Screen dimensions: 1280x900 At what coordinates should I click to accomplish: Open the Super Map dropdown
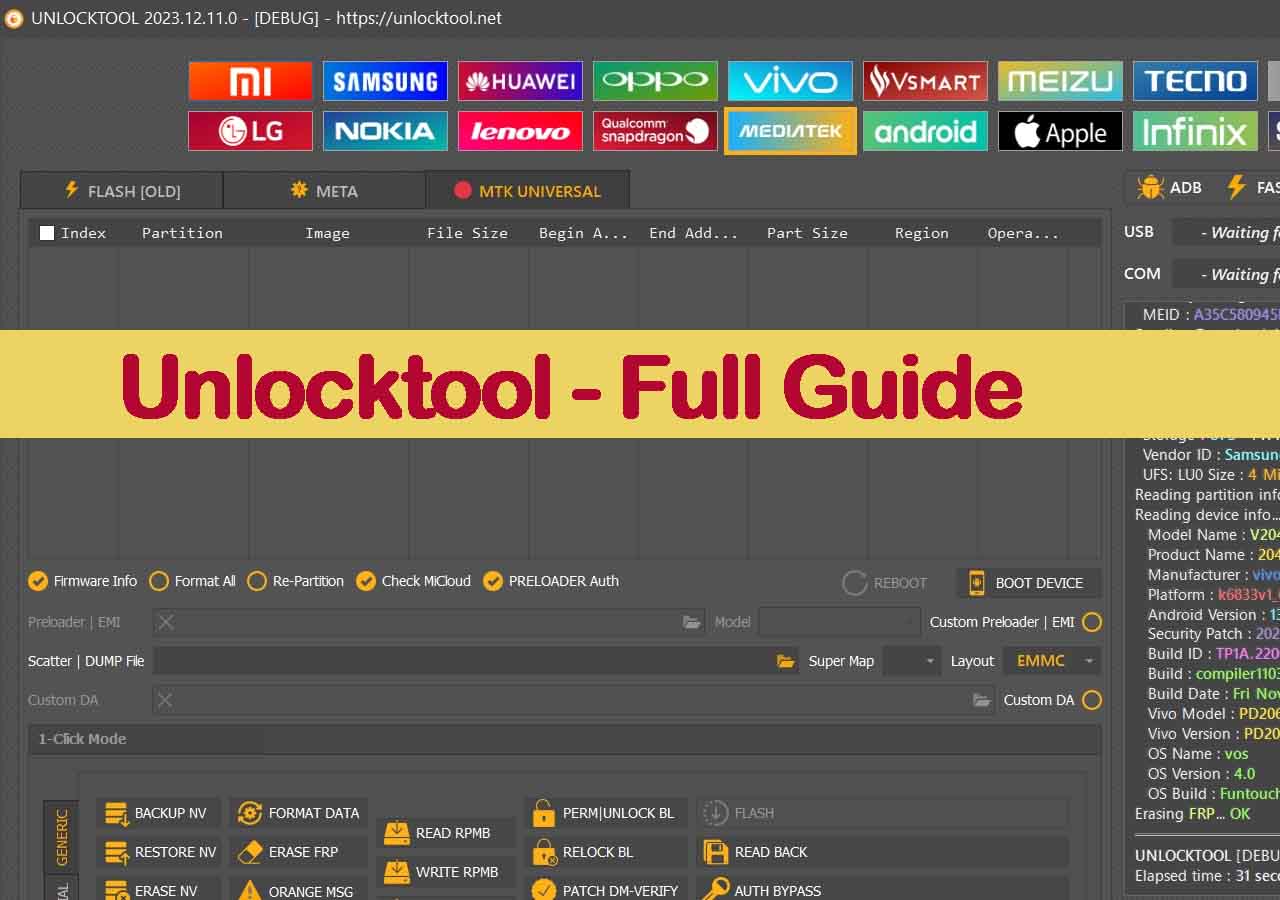pyautogui.click(x=912, y=661)
